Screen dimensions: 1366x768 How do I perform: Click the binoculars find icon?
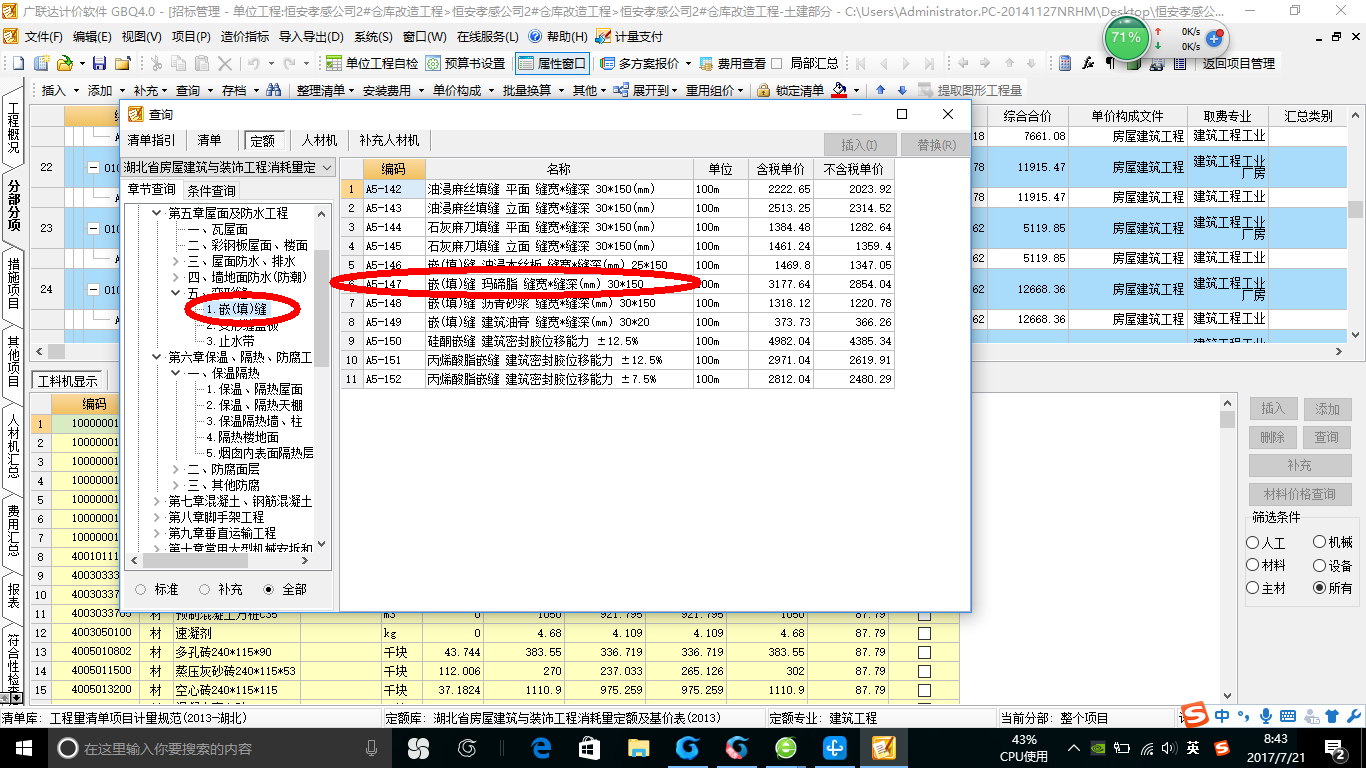tap(273, 90)
